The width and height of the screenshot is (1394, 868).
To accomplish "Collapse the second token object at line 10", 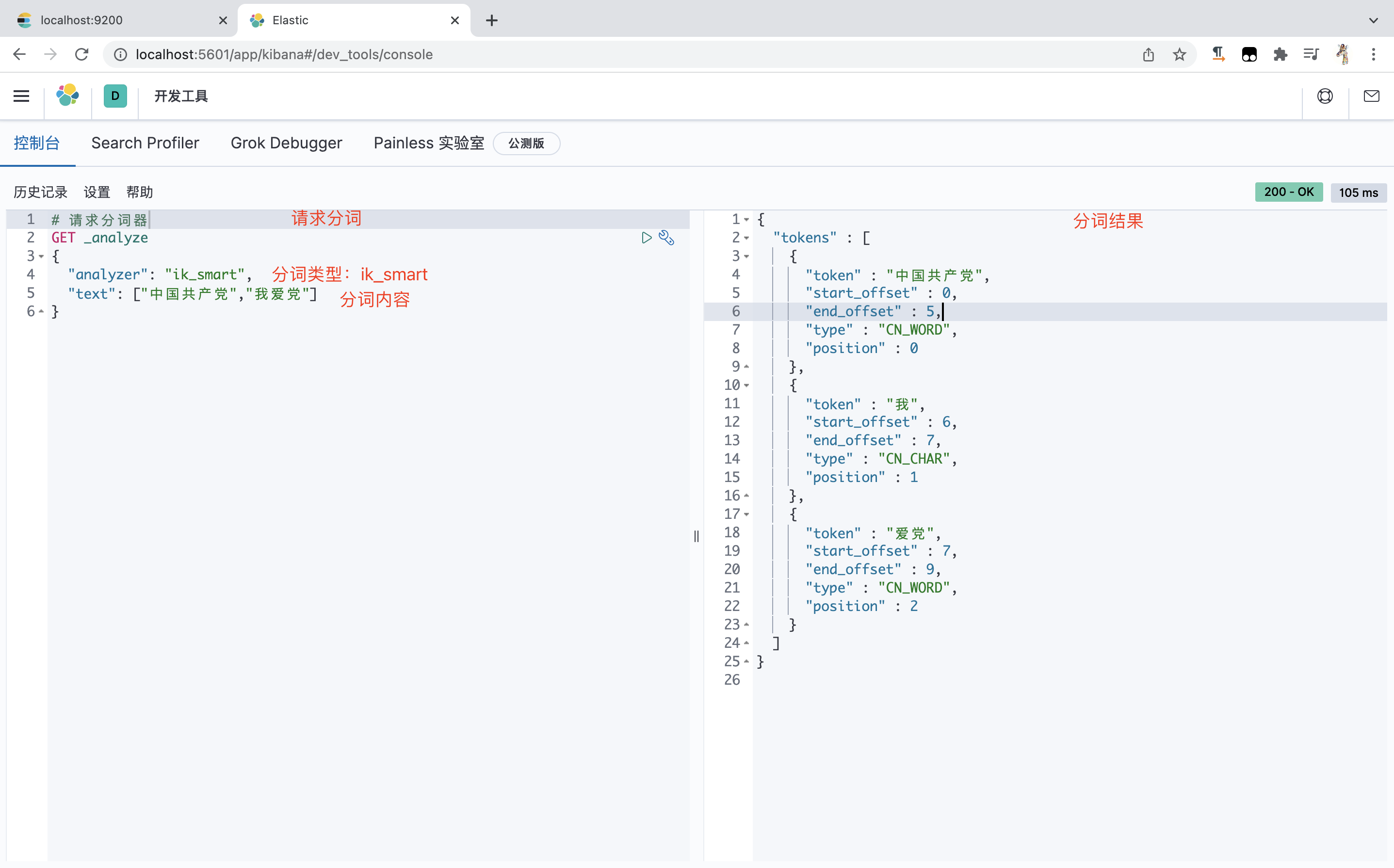I will [x=746, y=385].
